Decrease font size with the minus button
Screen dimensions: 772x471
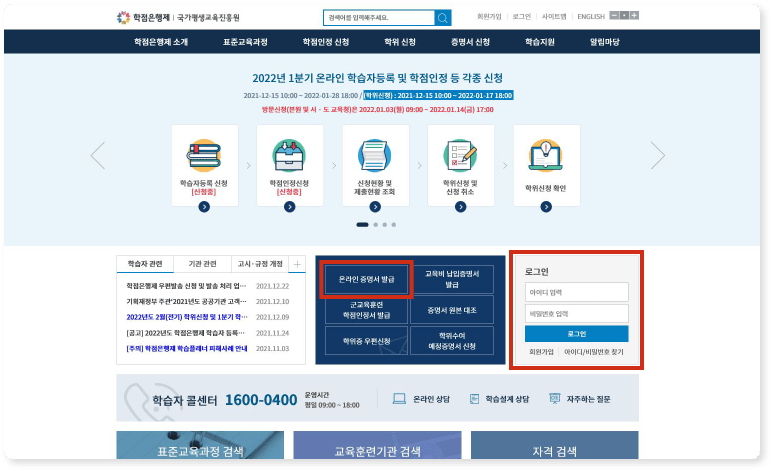[x=614, y=15]
